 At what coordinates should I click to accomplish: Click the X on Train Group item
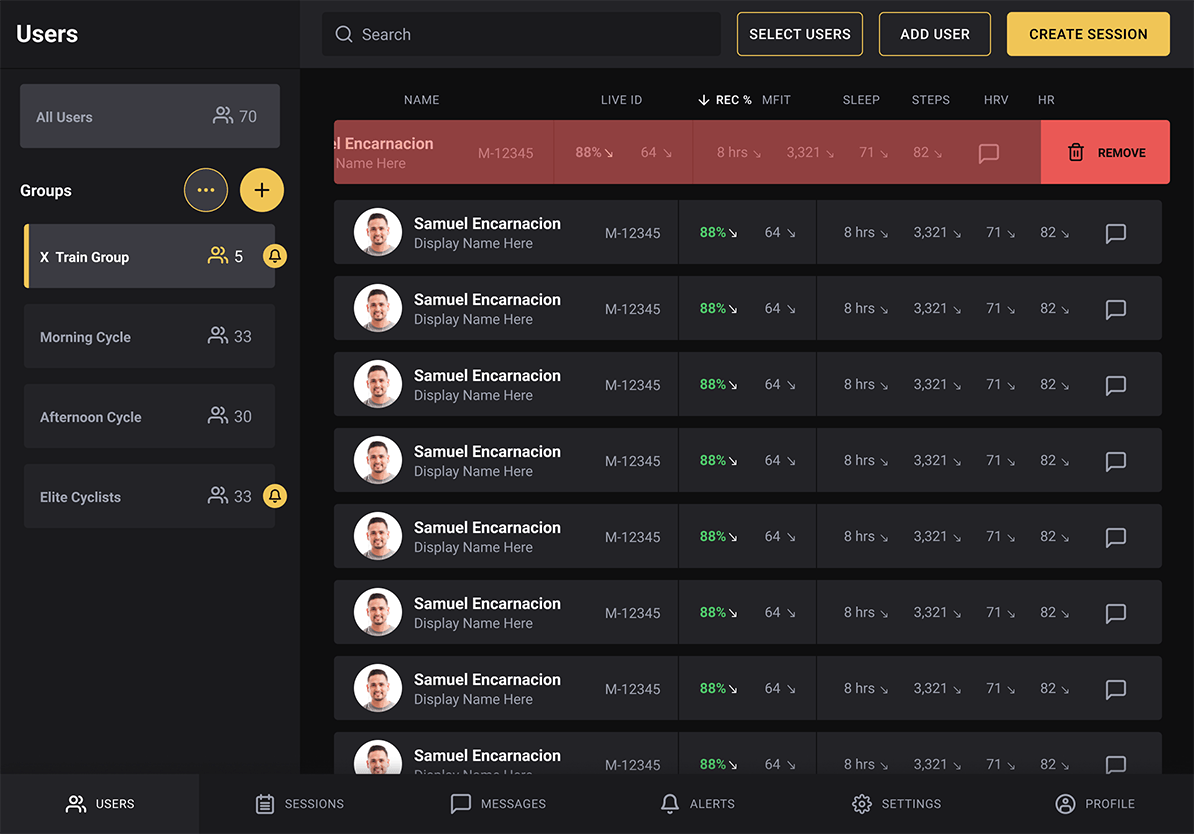click(44, 257)
